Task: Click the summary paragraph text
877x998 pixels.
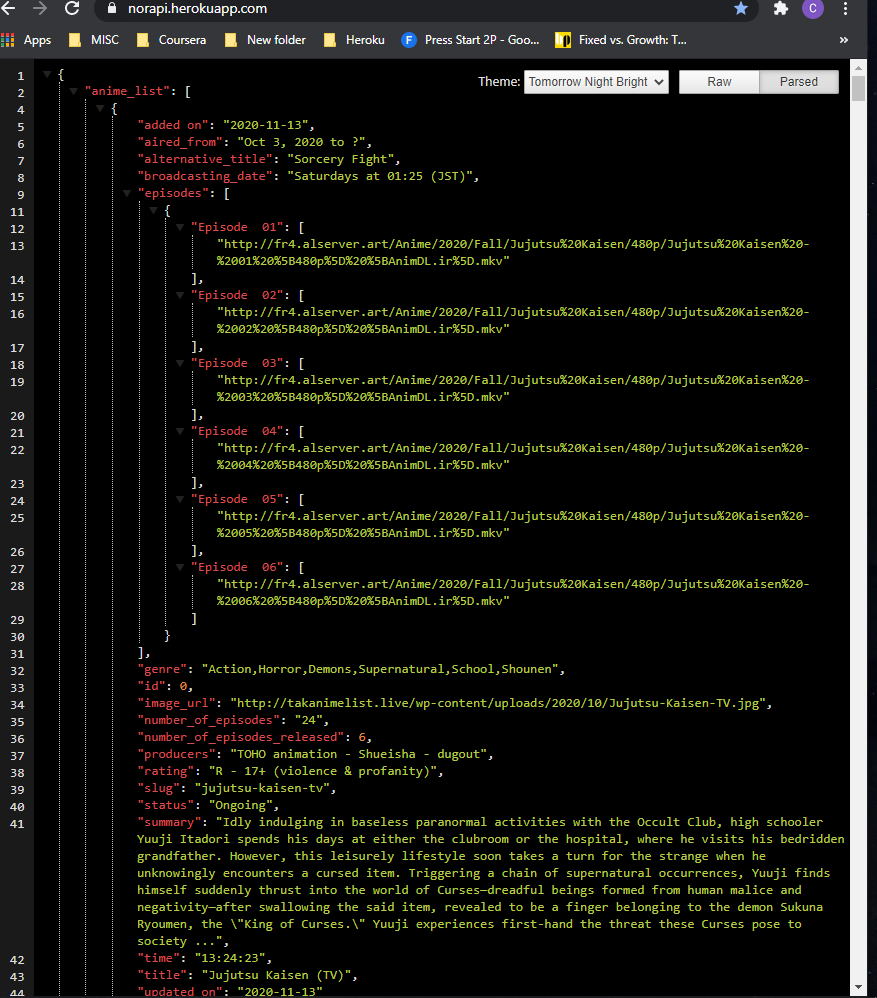Action: (491, 882)
